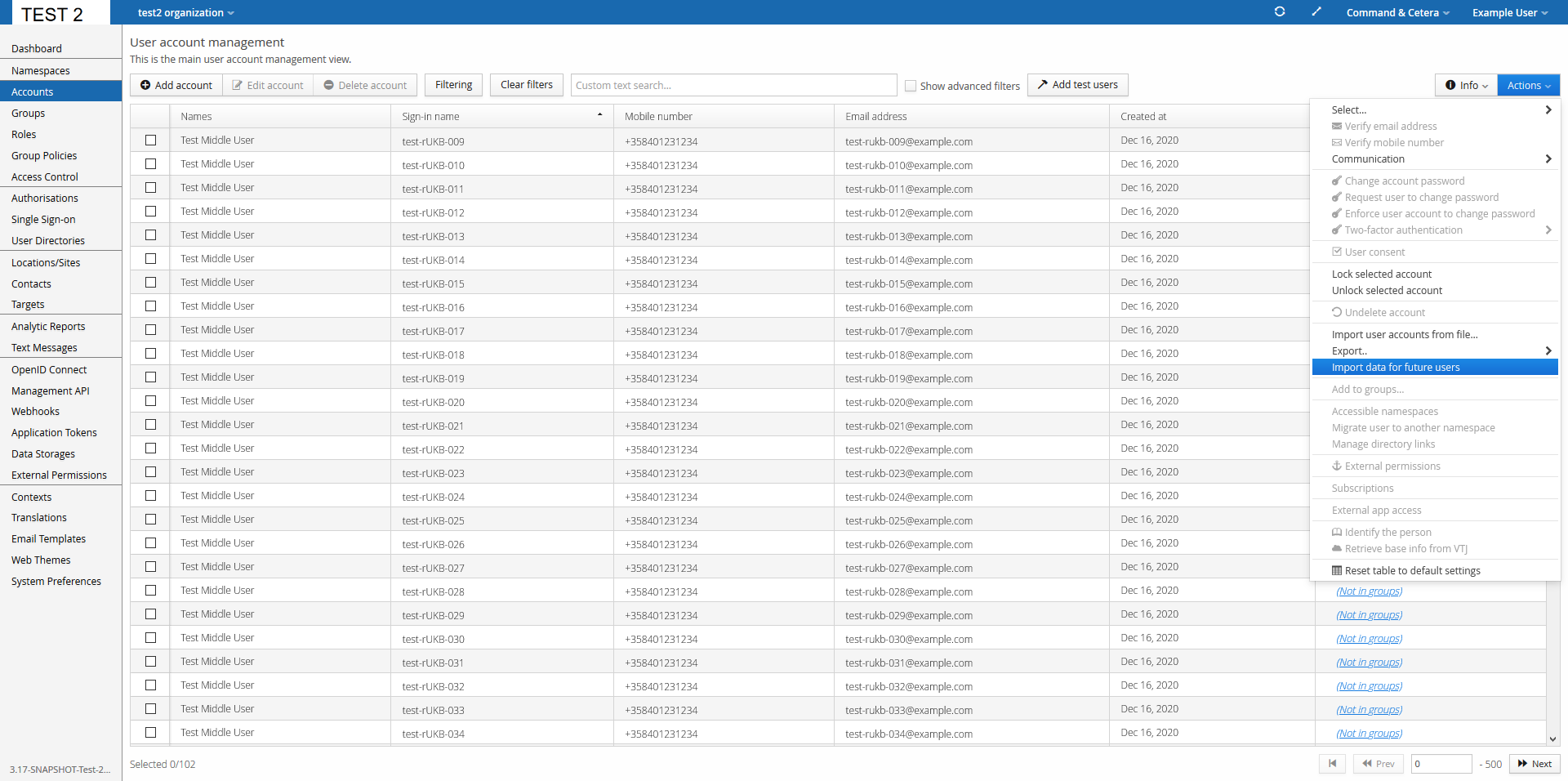Choose Import data for future users
The height and width of the screenshot is (781, 1568).
click(1396, 368)
